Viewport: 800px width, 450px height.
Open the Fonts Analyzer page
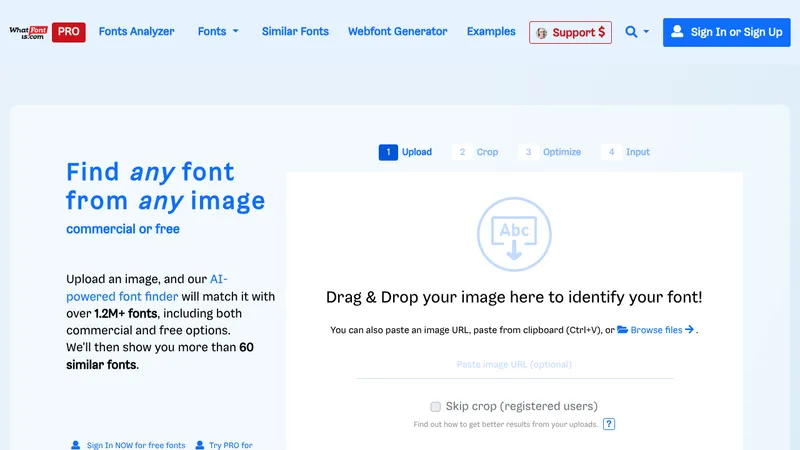[136, 32]
